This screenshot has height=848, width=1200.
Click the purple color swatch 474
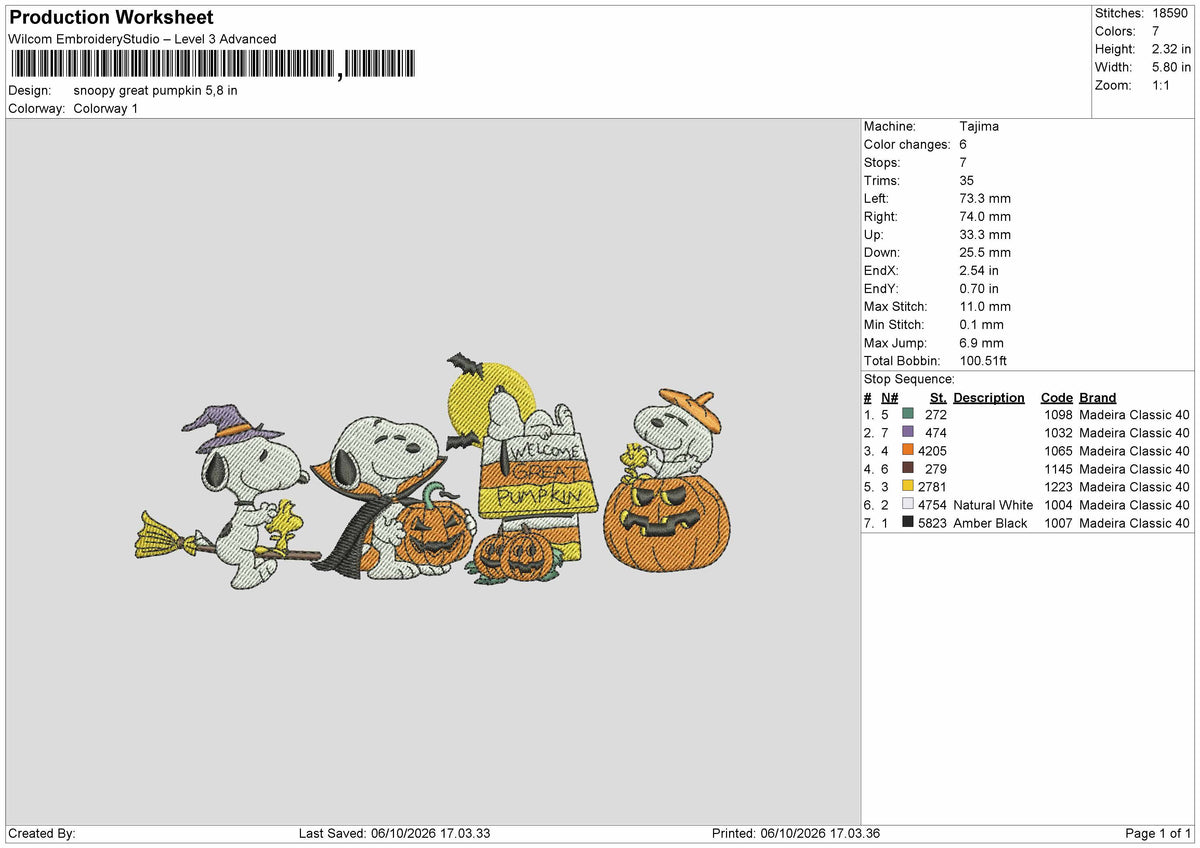pyautogui.click(x=908, y=432)
